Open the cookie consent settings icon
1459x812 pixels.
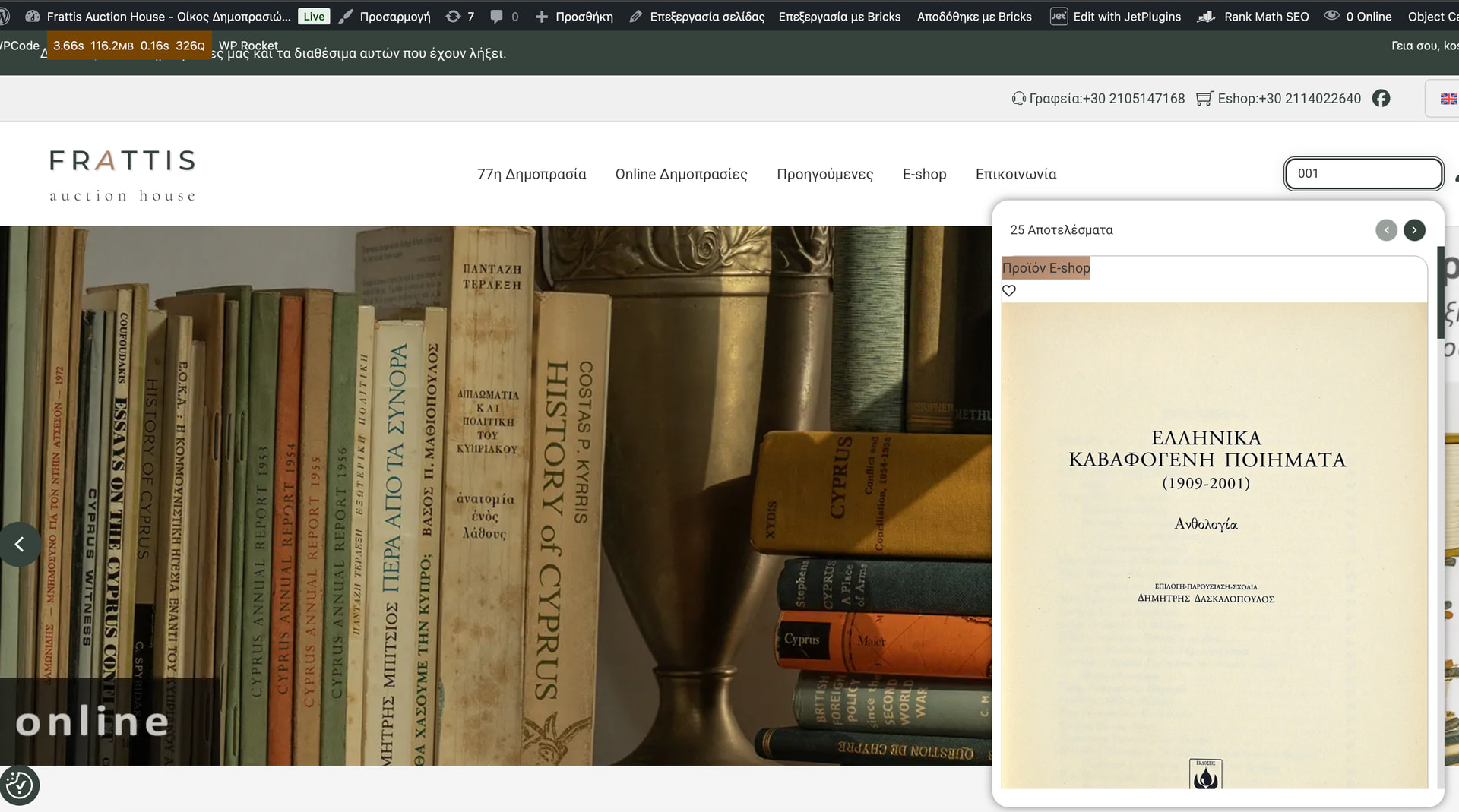coord(19,785)
